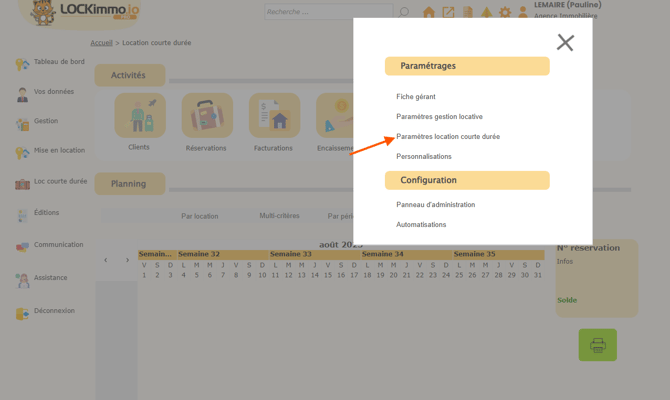
Task: Switch to the Par période tab
Action: (x=340, y=216)
